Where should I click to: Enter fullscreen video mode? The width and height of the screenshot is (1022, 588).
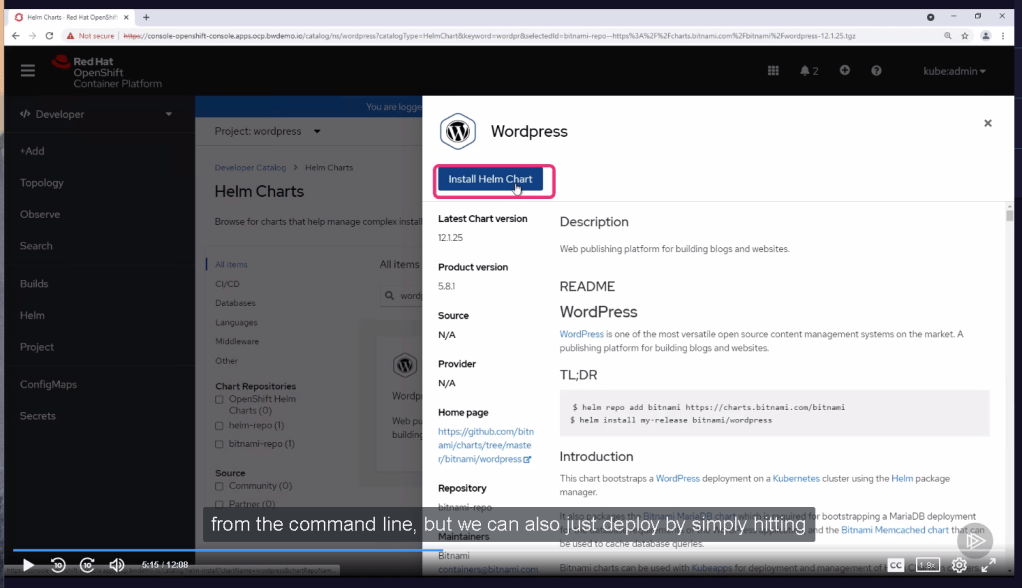989,565
